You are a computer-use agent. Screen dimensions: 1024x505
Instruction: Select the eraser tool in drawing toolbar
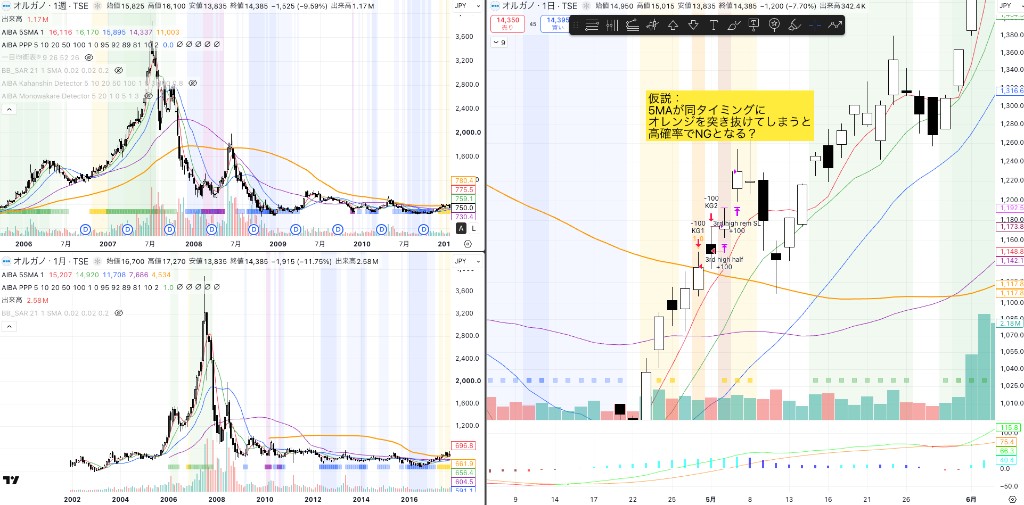[x=794, y=25]
